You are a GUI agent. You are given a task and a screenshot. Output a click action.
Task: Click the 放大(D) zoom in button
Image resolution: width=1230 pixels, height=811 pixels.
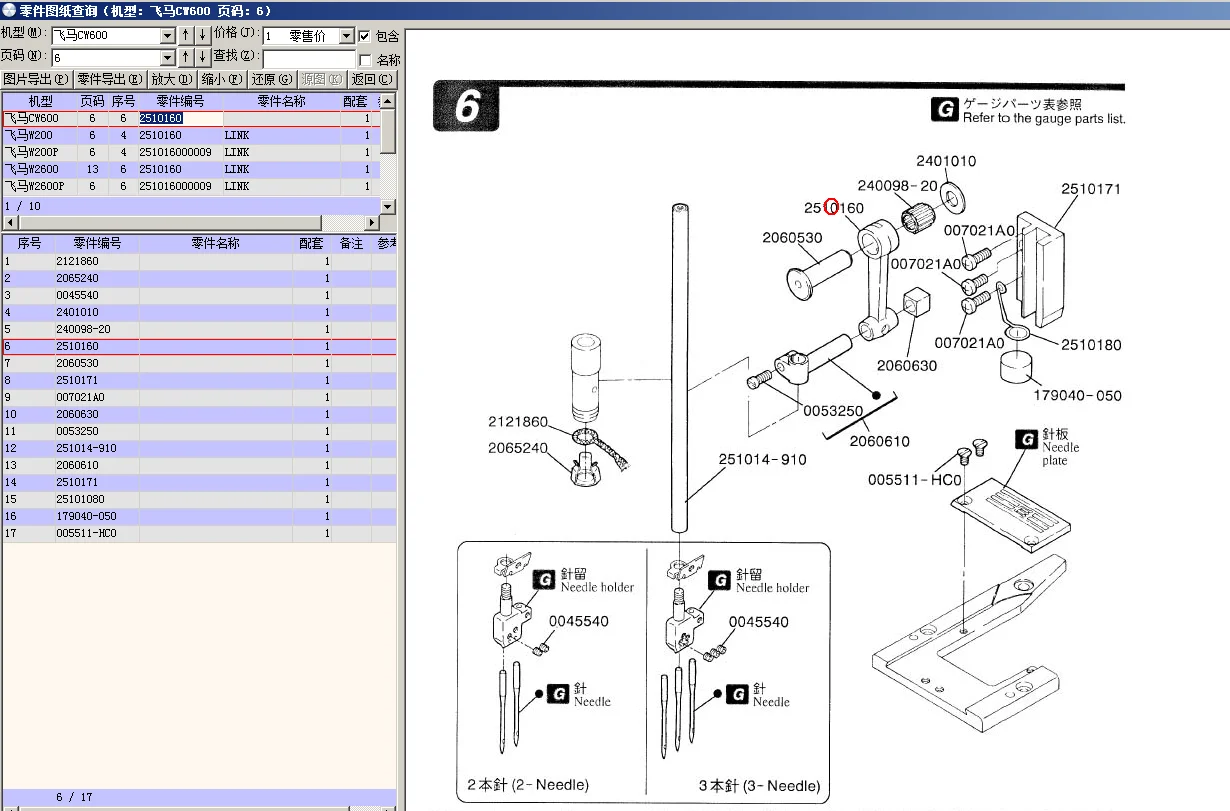(x=171, y=80)
